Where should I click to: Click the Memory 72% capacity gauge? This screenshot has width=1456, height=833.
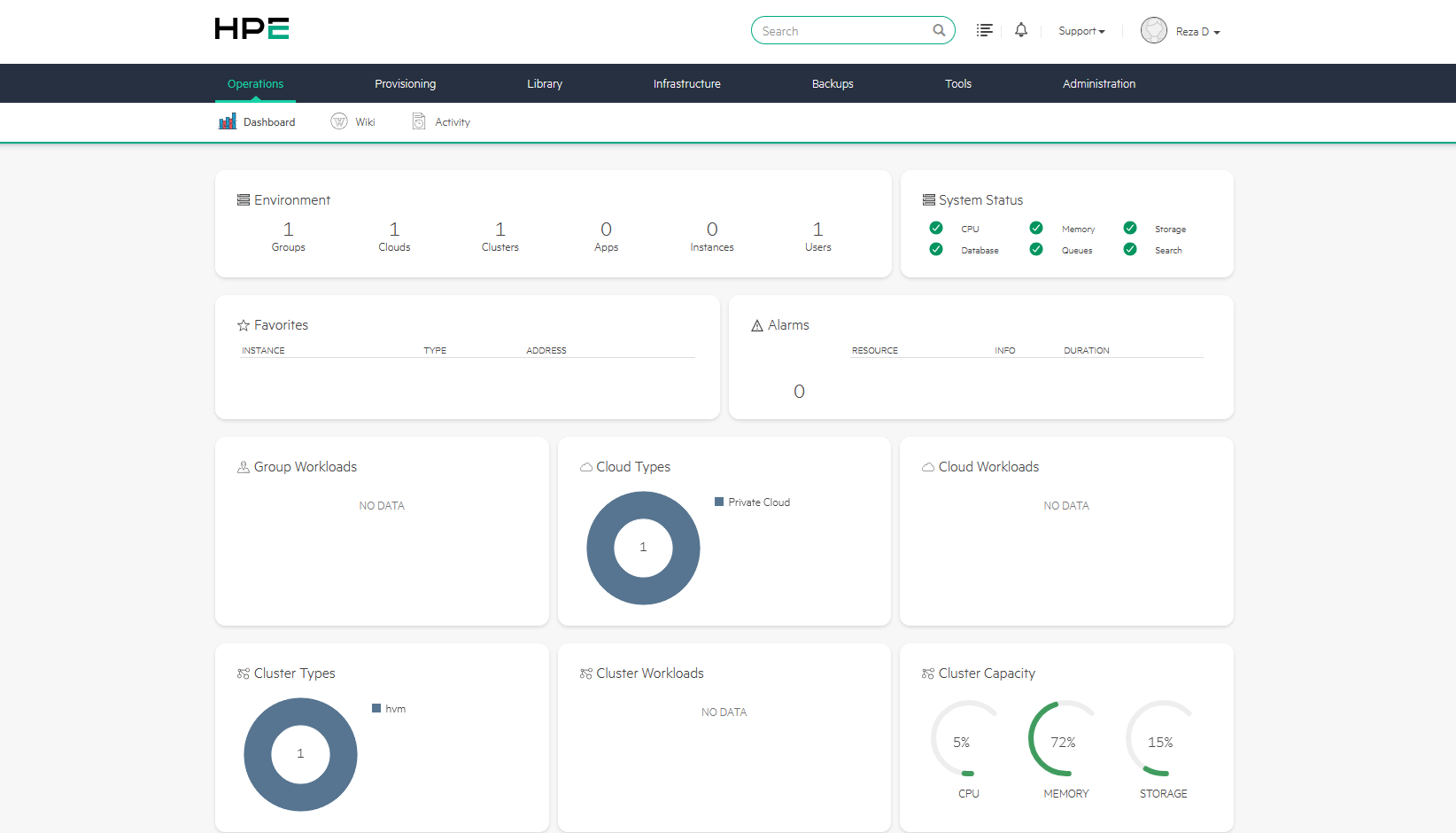tap(1064, 741)
